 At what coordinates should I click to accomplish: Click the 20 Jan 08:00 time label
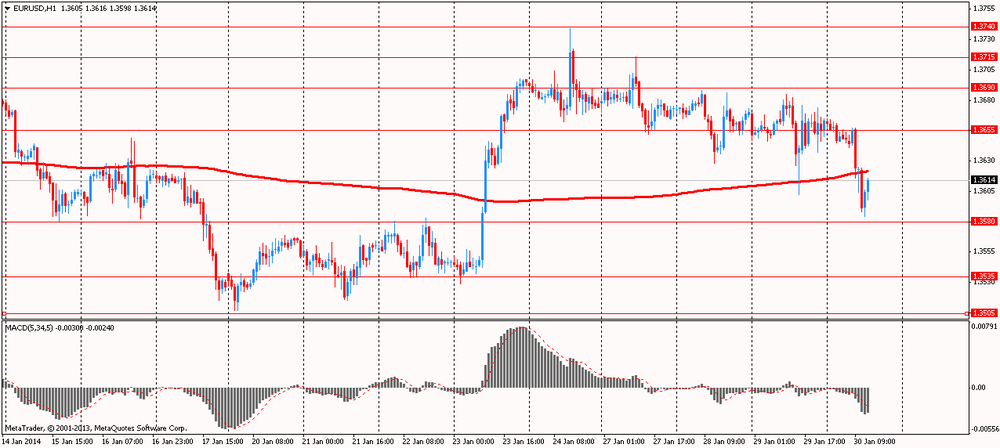(274, 441)
